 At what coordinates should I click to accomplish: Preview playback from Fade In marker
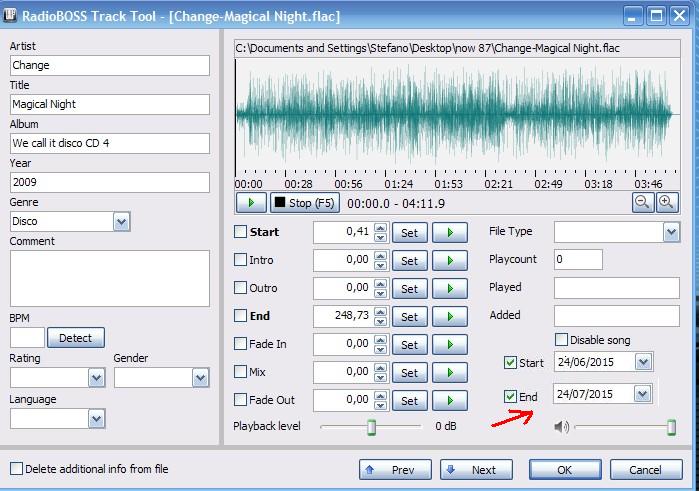pyautogui.click(x=450, y=345)
